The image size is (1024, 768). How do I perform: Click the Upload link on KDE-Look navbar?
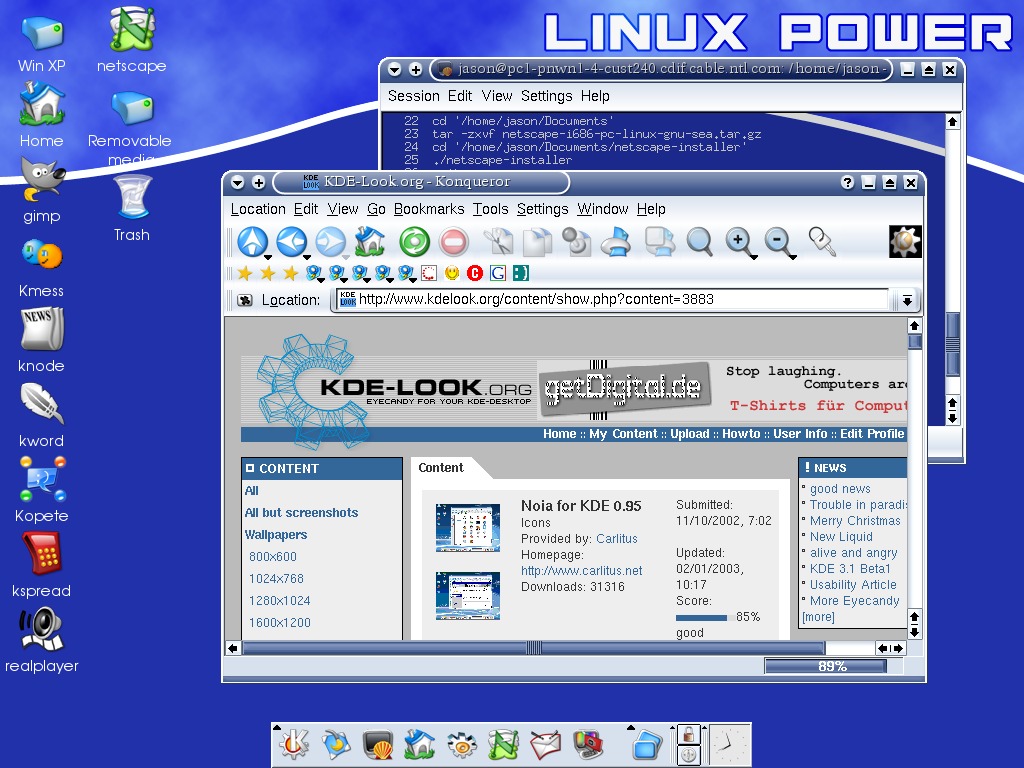(690, 434)
